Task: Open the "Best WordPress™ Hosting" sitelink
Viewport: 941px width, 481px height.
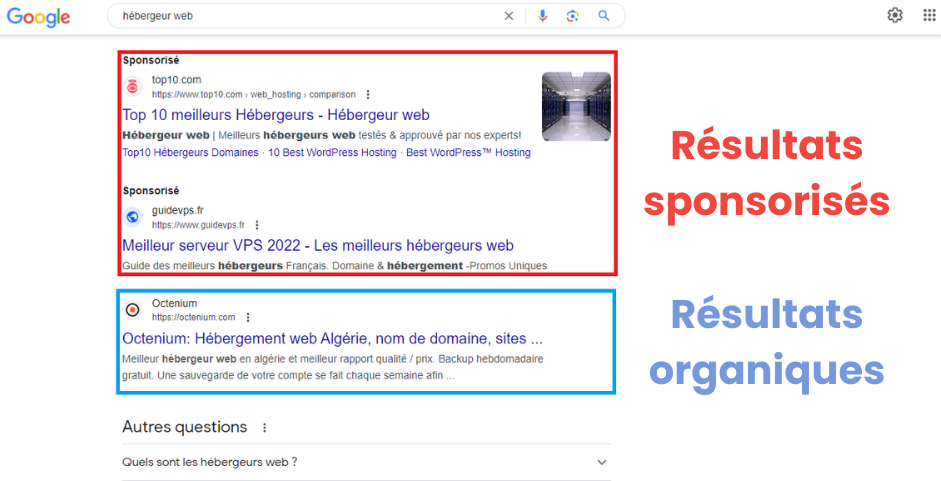Action: 468,153
